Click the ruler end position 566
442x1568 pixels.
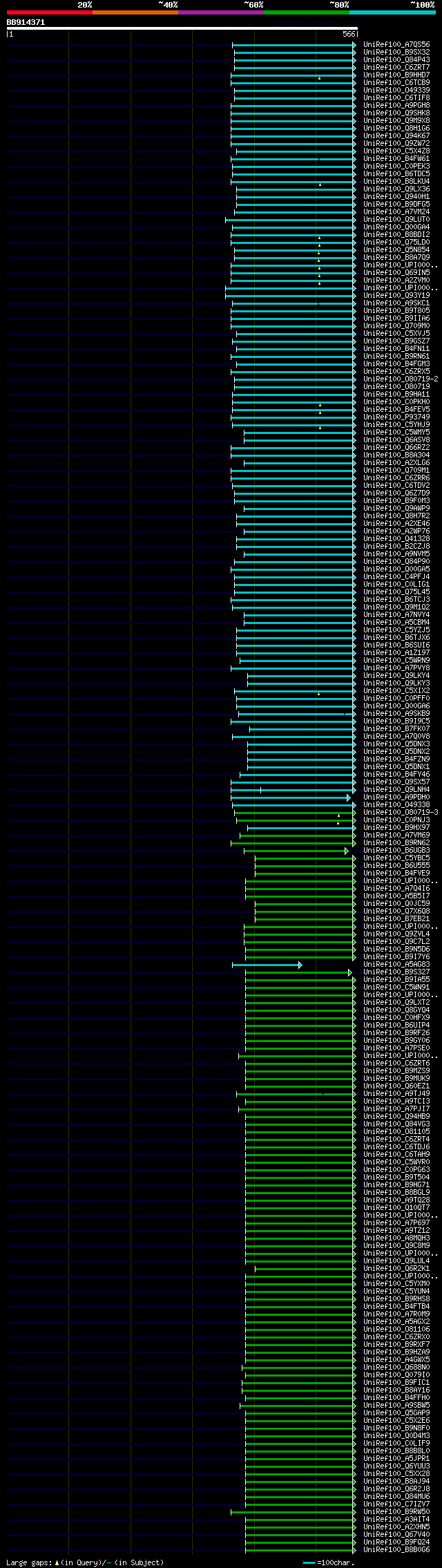coord(348,34)
